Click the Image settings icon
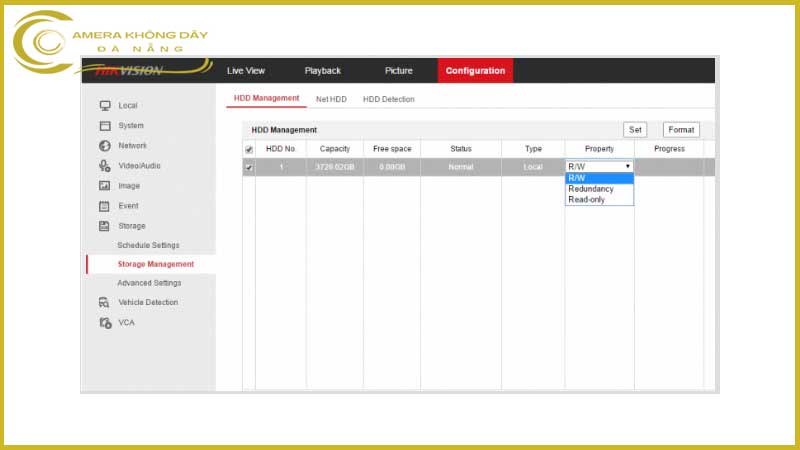 [x=104, y=186]
